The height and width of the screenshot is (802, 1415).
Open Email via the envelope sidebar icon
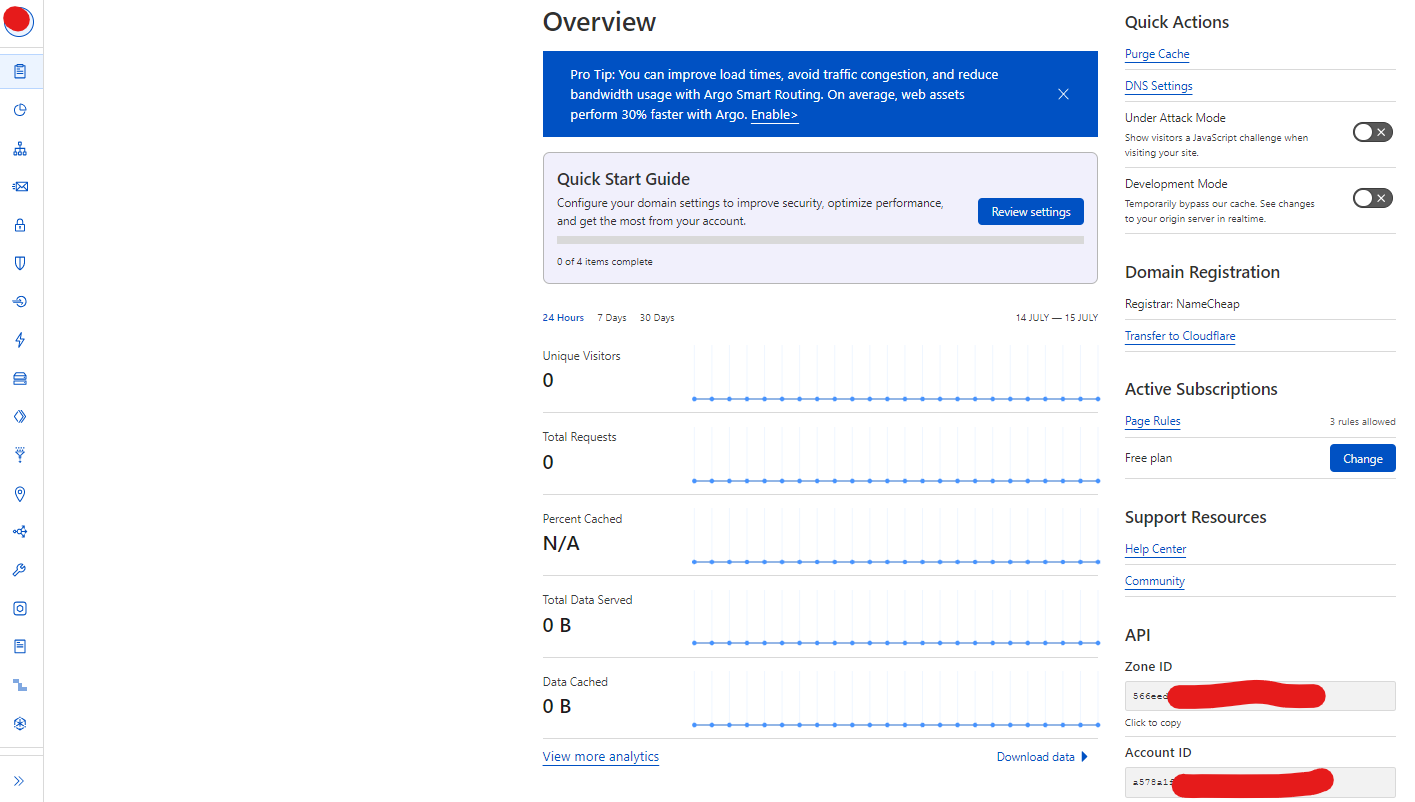[20, 187]
